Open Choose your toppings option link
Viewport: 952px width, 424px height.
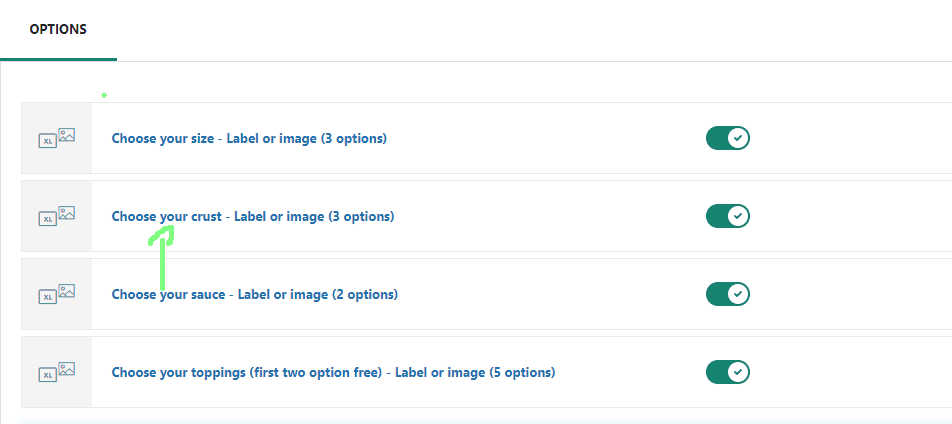[x=333, y=372]
